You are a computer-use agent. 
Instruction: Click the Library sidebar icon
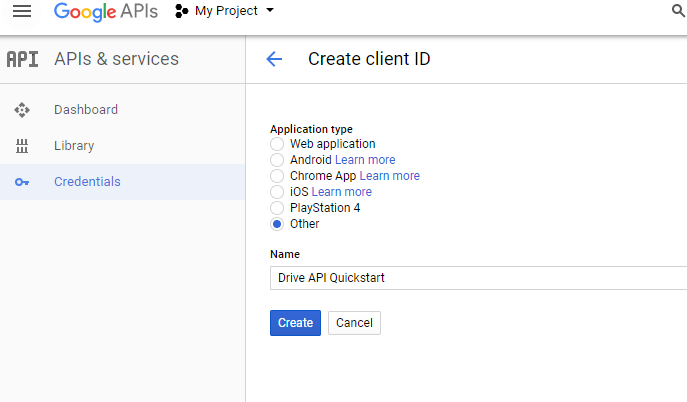point(22,146)
